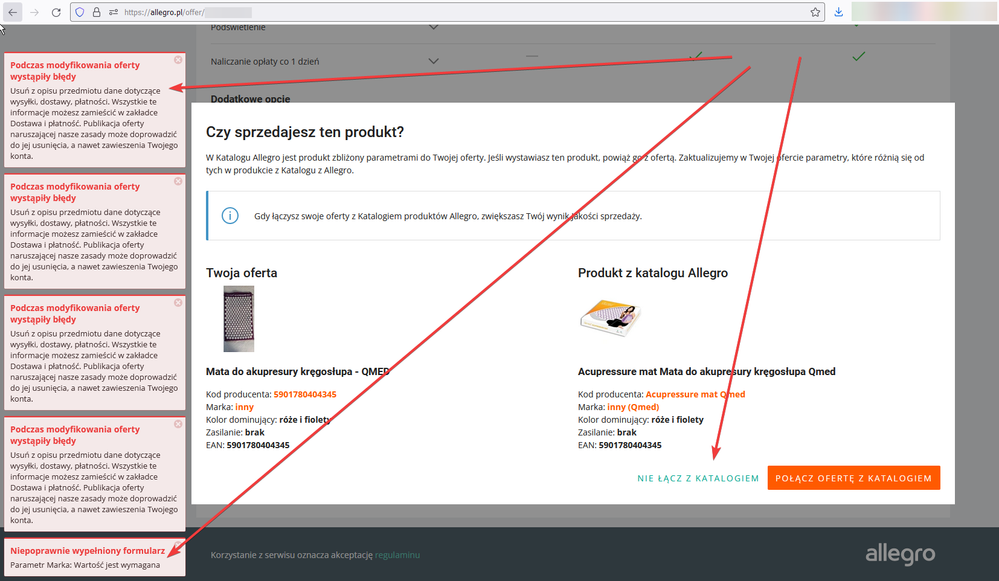
Task: Click the Dodatkowe opcje section heading
Action: 250,99
